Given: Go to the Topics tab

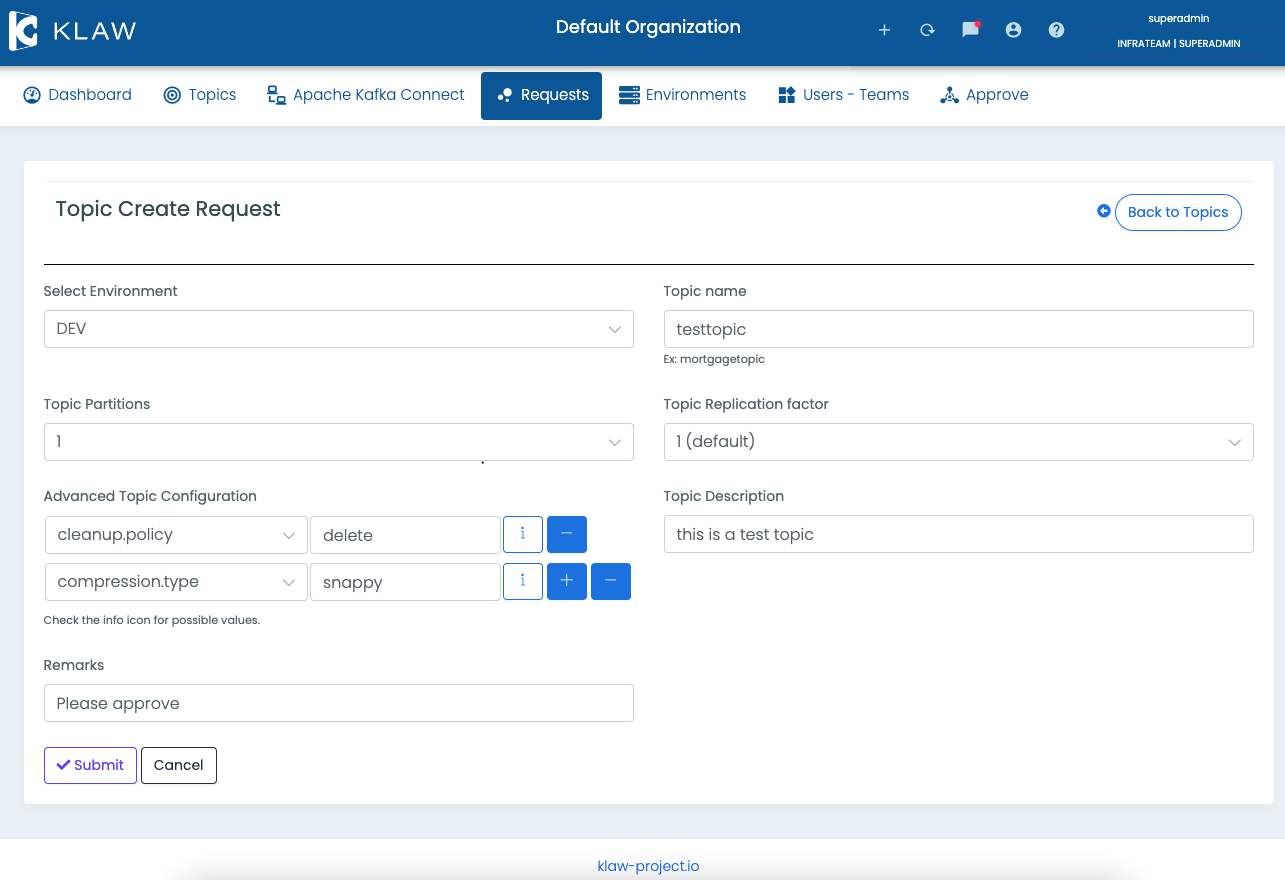Looking at the screenshot, I should click(200, 95).
